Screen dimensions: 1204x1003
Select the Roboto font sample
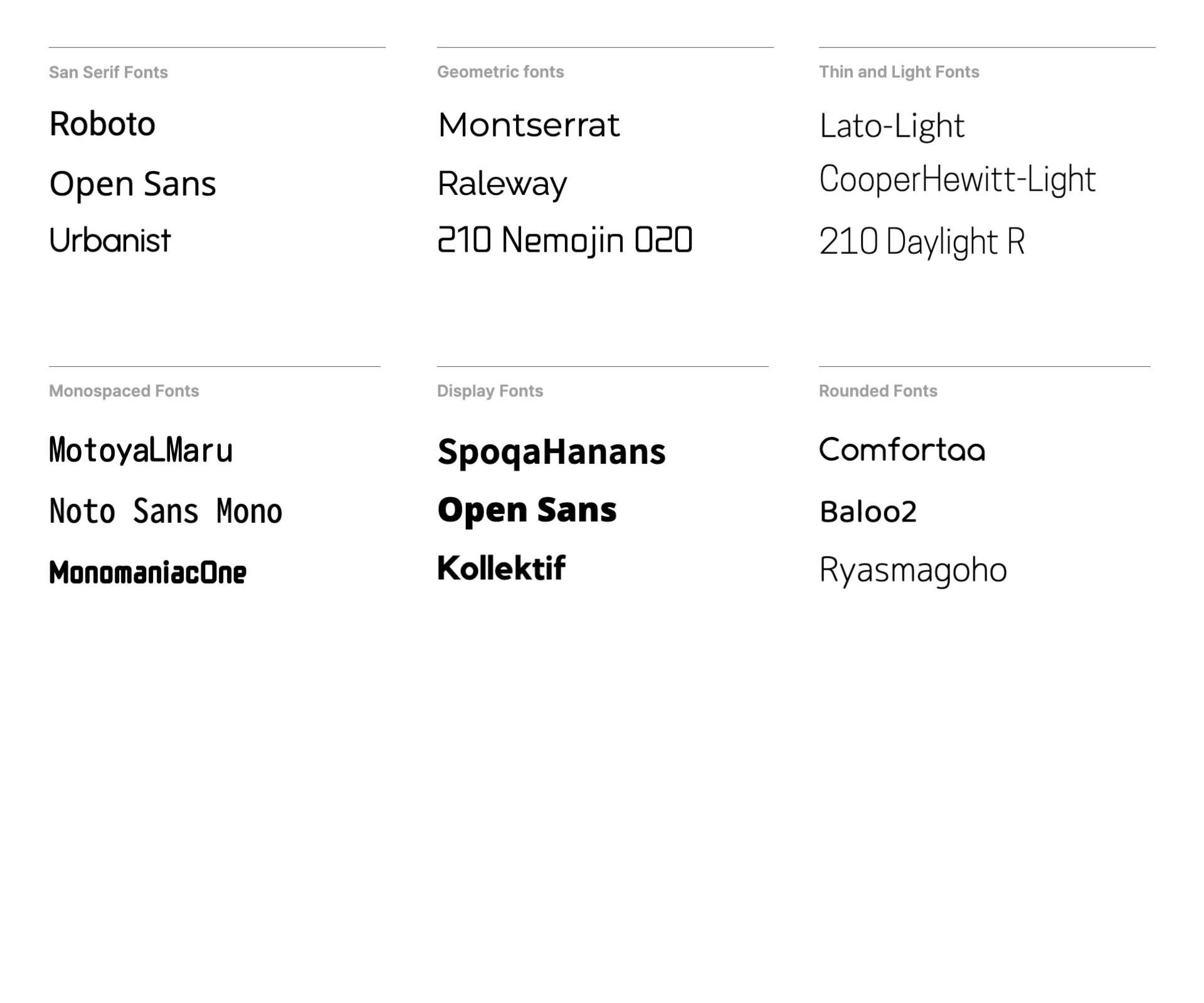[102, 124]
